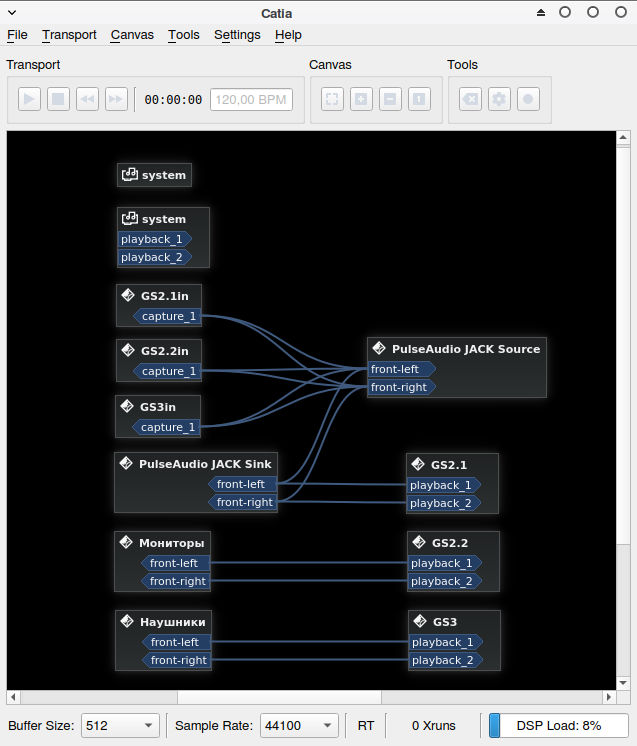The image size is (637, 746).
Task: Open JACK settings via gear icon
Action: tap(499, 99)
